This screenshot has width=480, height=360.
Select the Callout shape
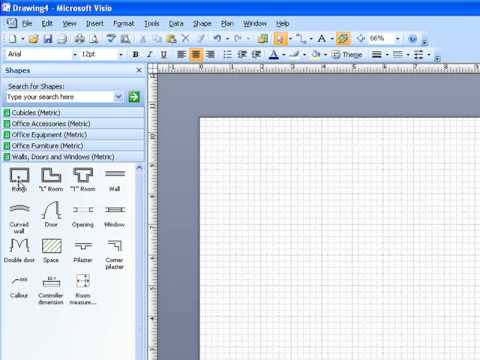pos(19,287)
